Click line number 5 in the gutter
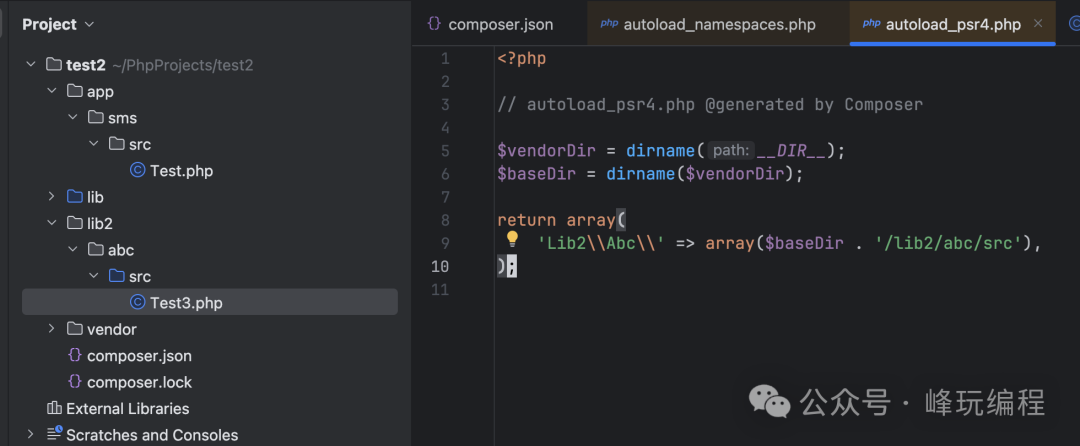The width and height of the screenshot is (1080, 446). 444,151
